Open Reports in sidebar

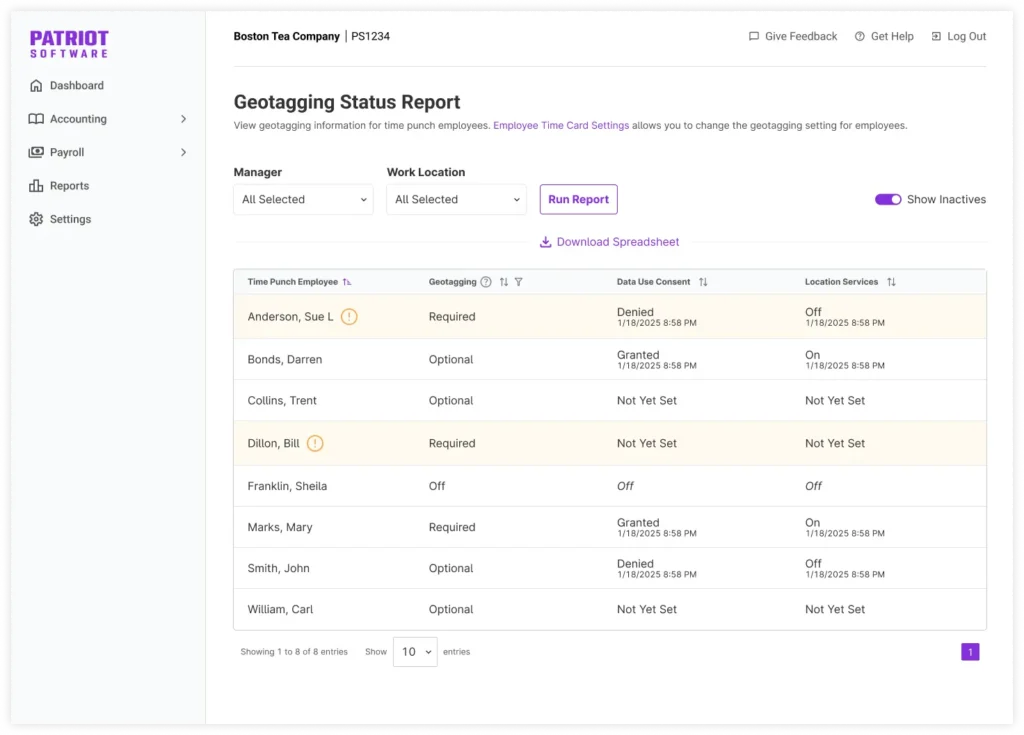[x=69, y=186]
